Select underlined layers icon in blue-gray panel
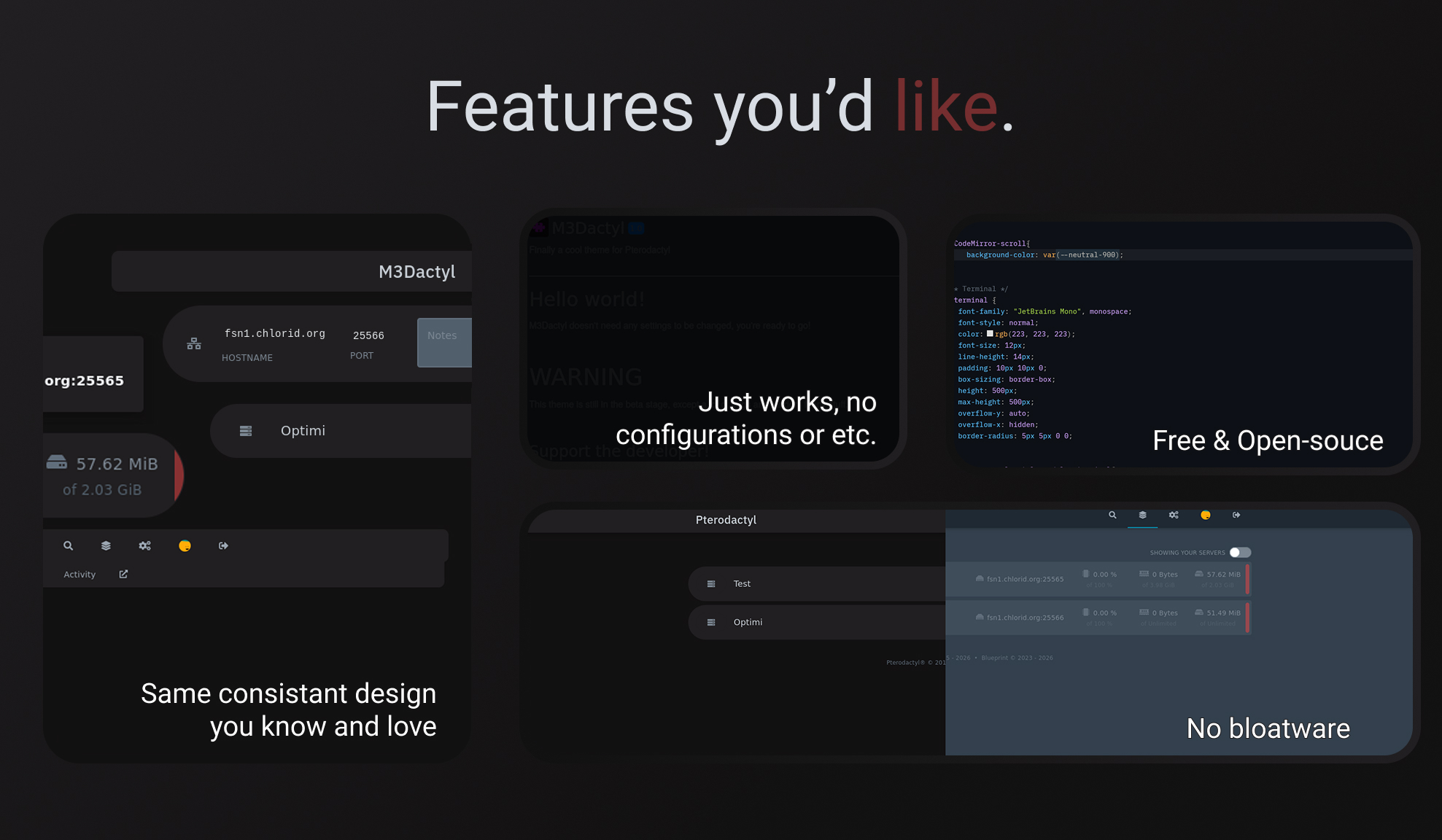This screenshot has height=840, width=1442. [x=1142, y=515]
